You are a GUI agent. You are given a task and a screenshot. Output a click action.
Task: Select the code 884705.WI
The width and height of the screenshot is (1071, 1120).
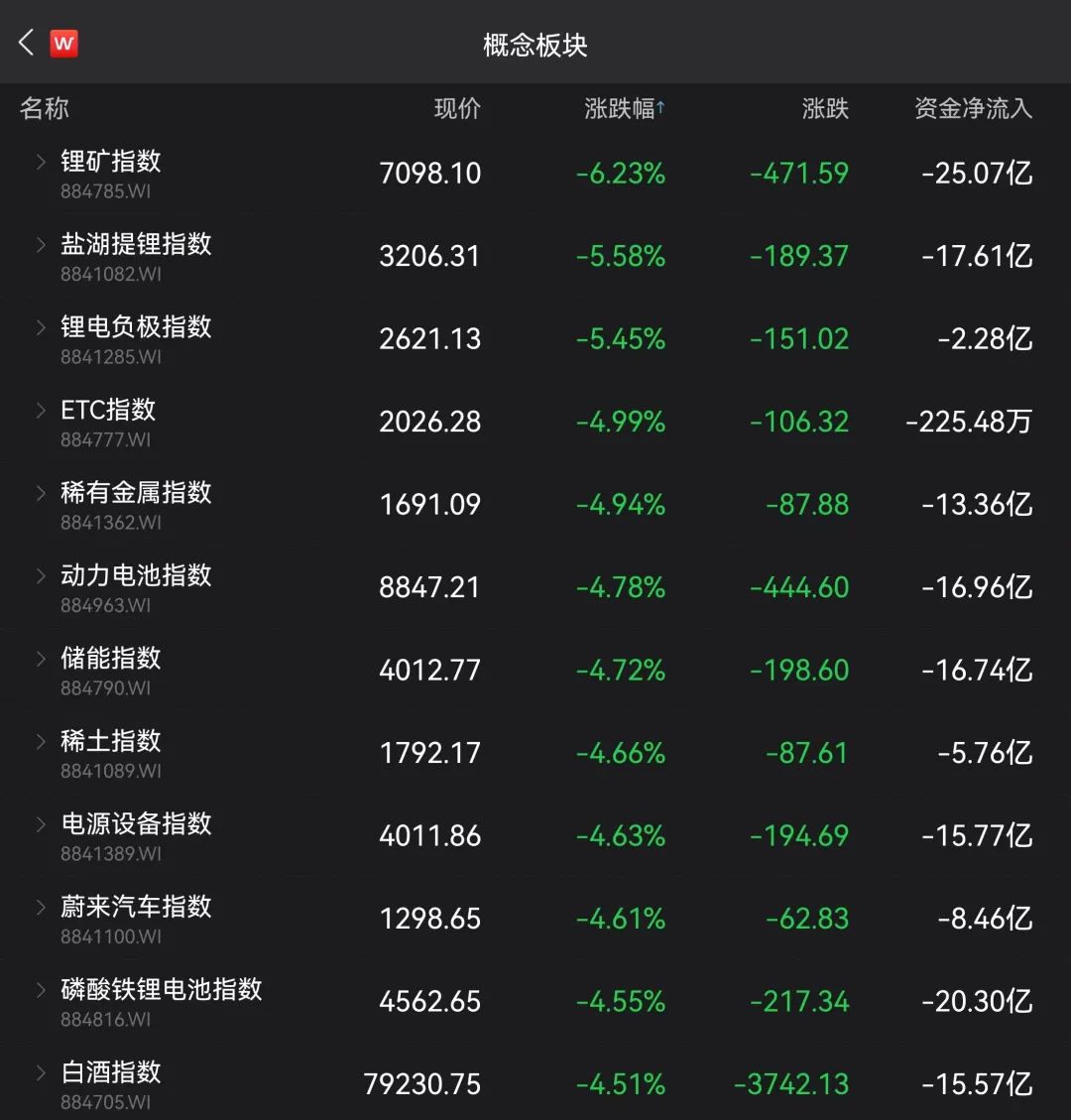pos(106,1103)
